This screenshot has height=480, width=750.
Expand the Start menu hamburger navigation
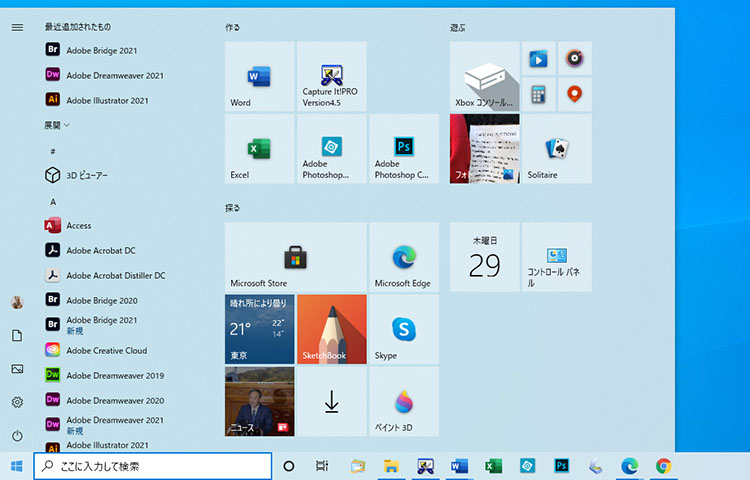tap(17, 27)
